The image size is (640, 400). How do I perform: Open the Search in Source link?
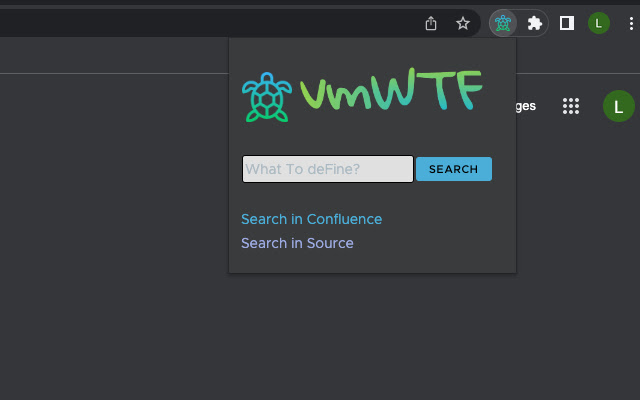(297, 243)
